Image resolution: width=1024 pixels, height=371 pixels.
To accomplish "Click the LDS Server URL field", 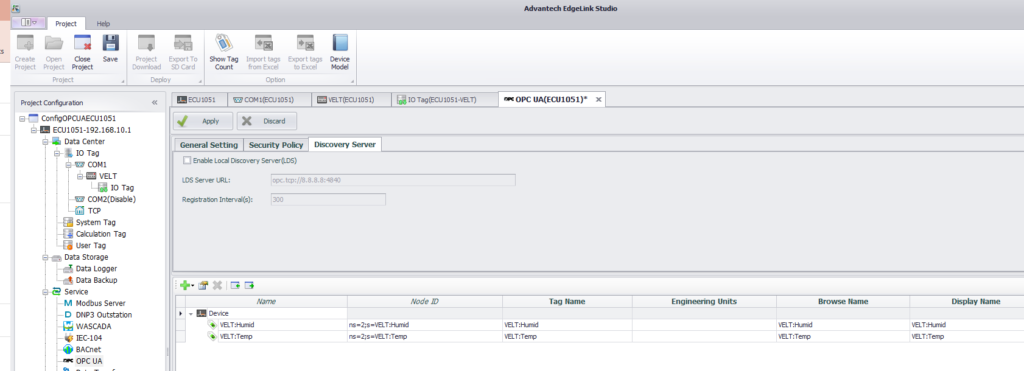I will pos(393,179).
